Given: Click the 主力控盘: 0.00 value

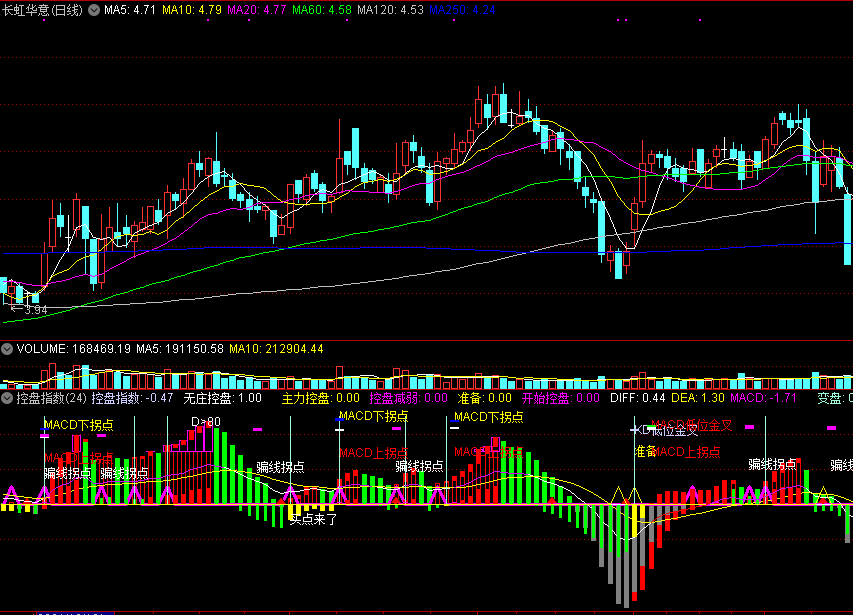Looking at the screenshot, I should coord(320,398).
